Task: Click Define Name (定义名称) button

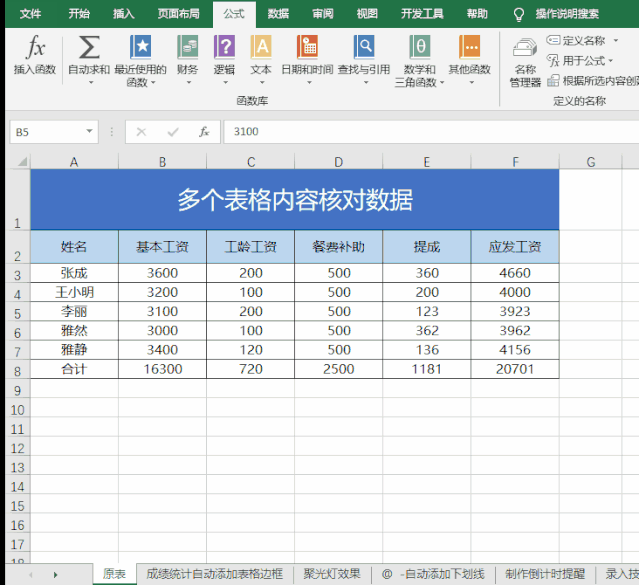Action: (576, 40)
